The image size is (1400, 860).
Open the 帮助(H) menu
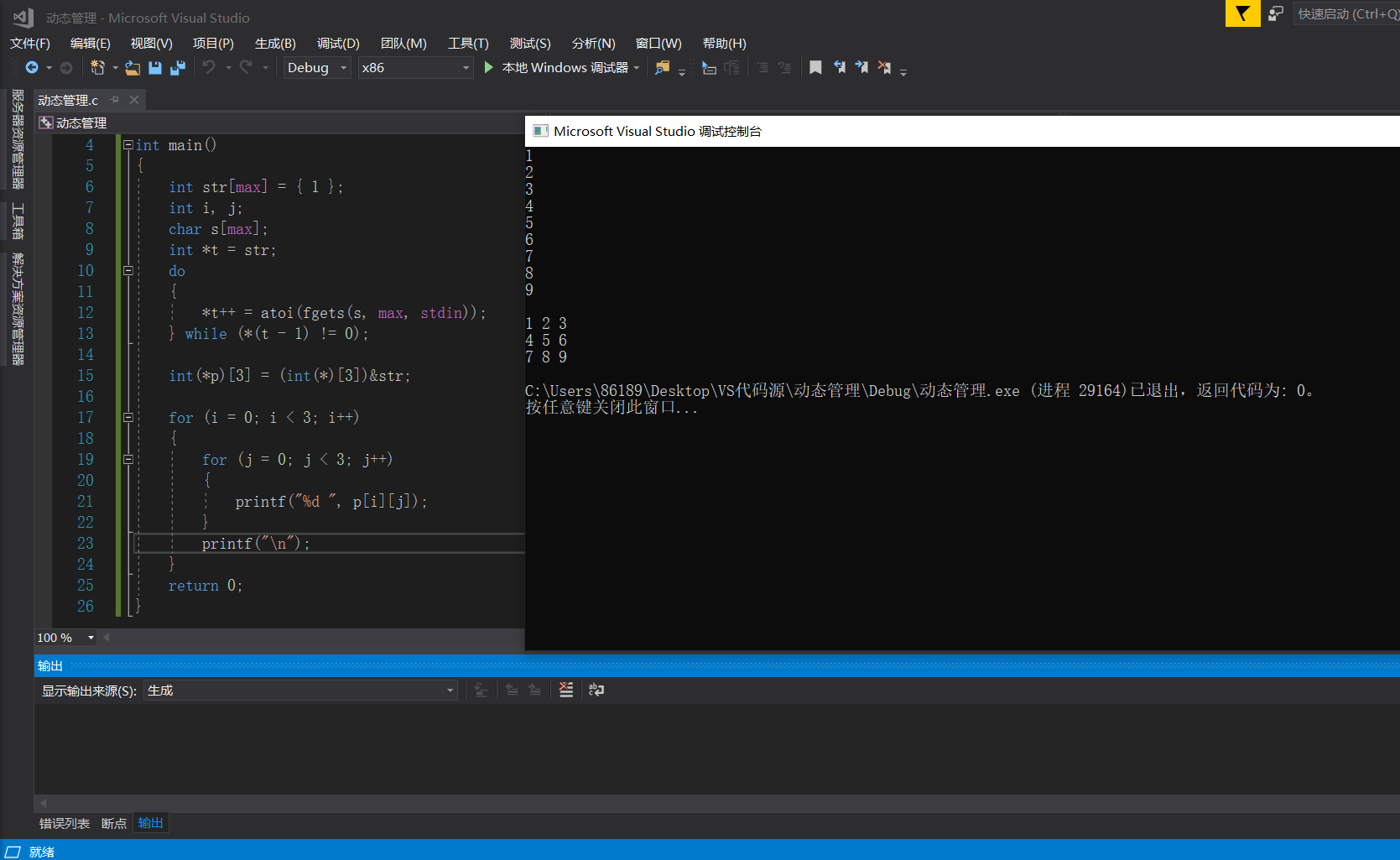[x=724, y=44]
